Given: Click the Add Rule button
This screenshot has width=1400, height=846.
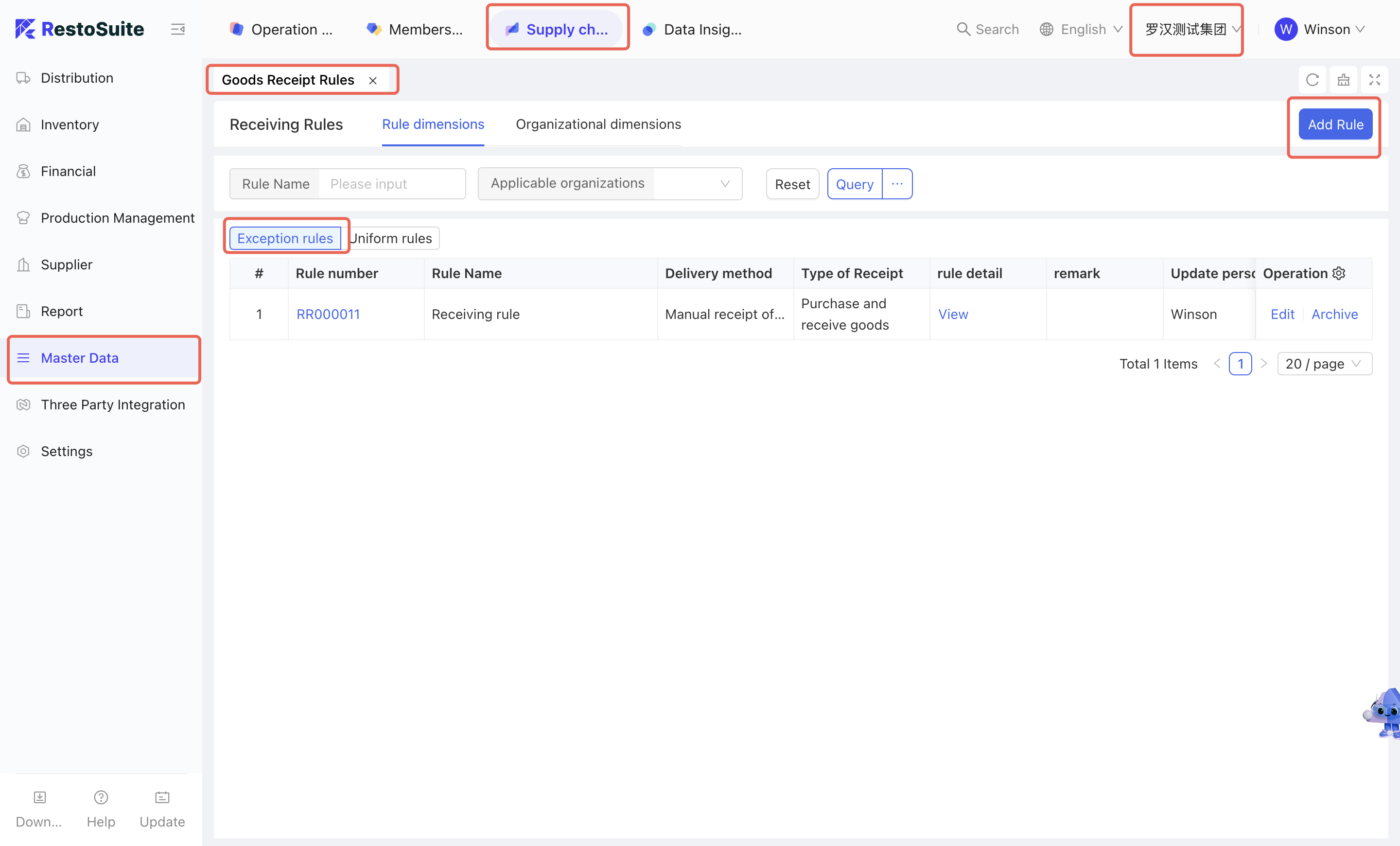Looking at the screenshot, I should pos(1335,124).
